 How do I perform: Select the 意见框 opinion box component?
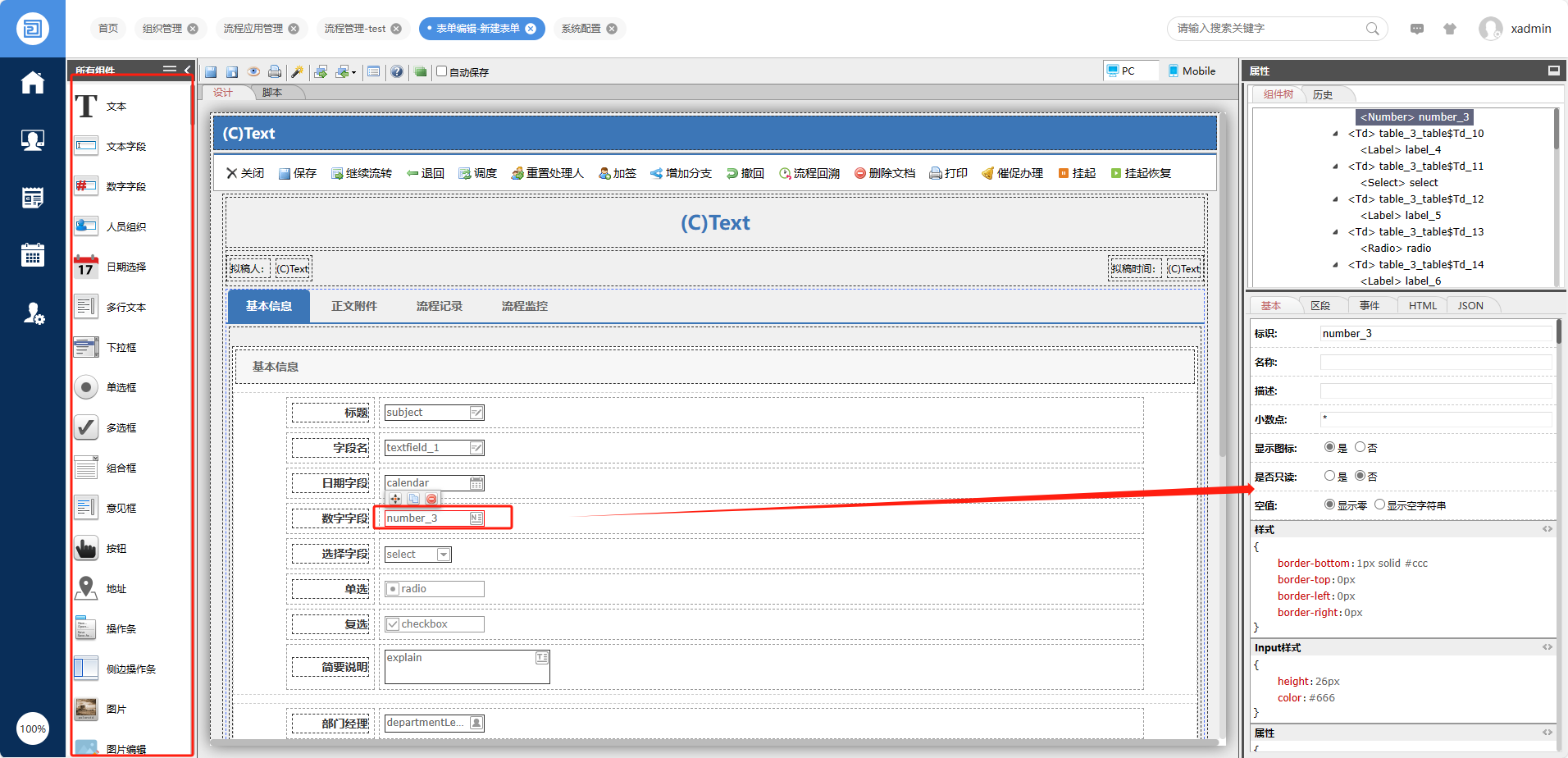click(86, 508)
